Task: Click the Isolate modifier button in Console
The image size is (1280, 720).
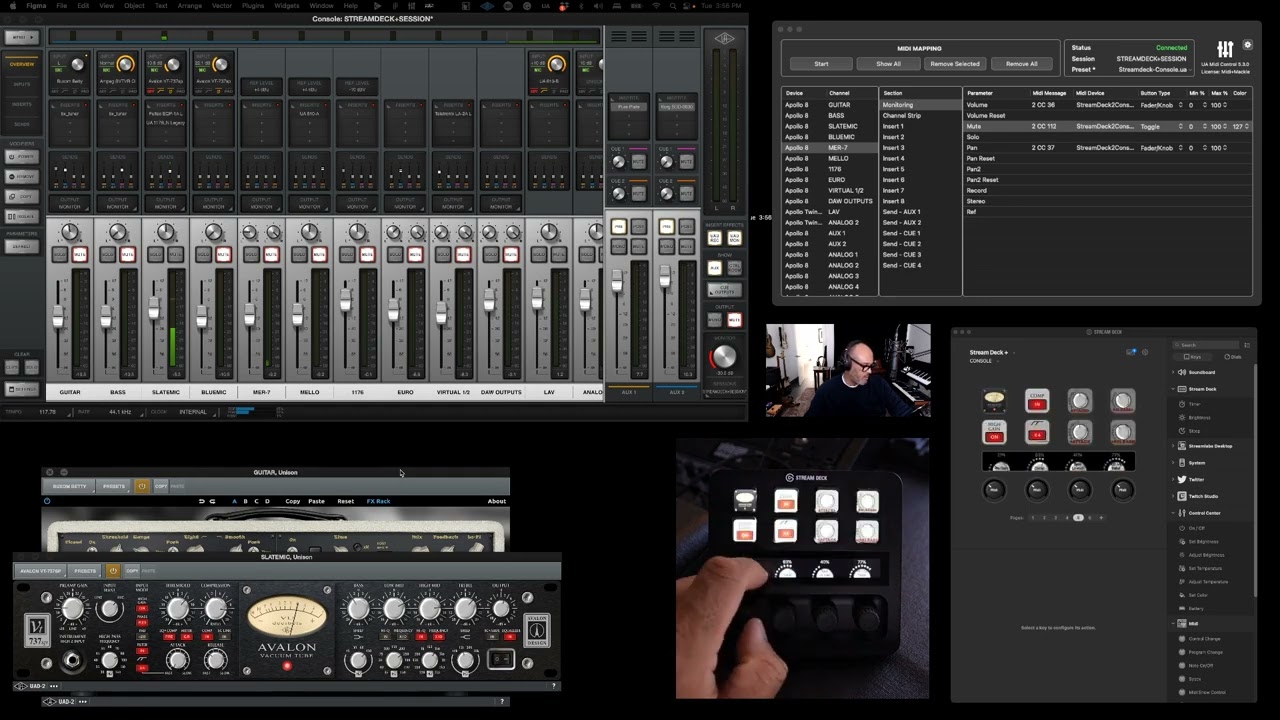Action: [24, 216]
